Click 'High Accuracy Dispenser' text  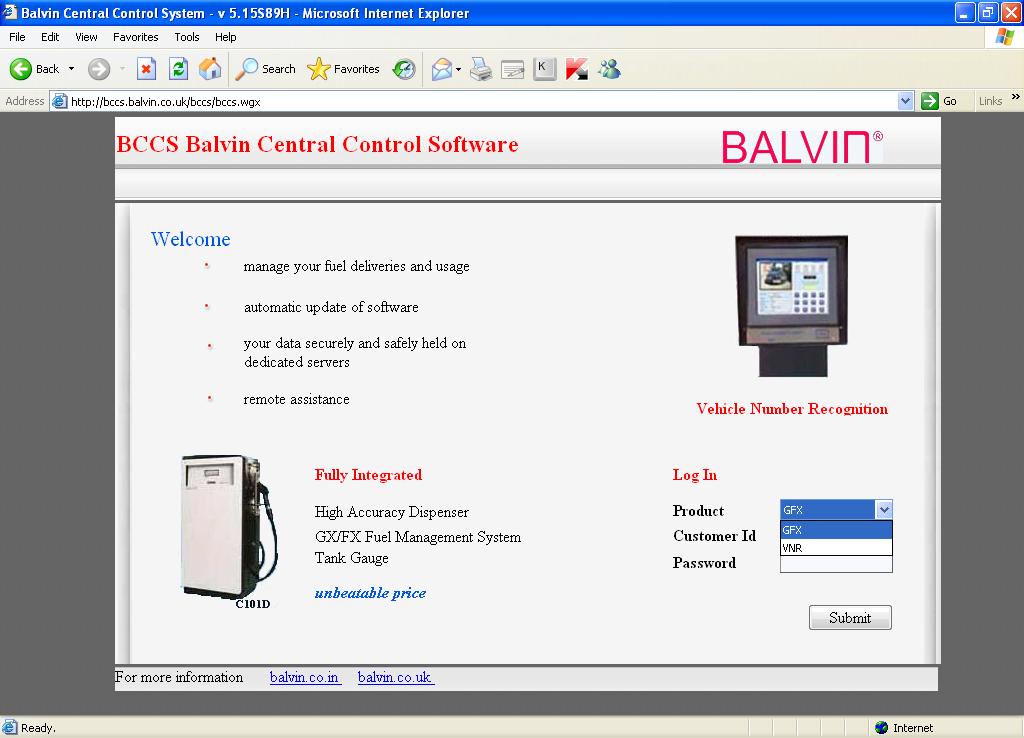tap(392, 512)
